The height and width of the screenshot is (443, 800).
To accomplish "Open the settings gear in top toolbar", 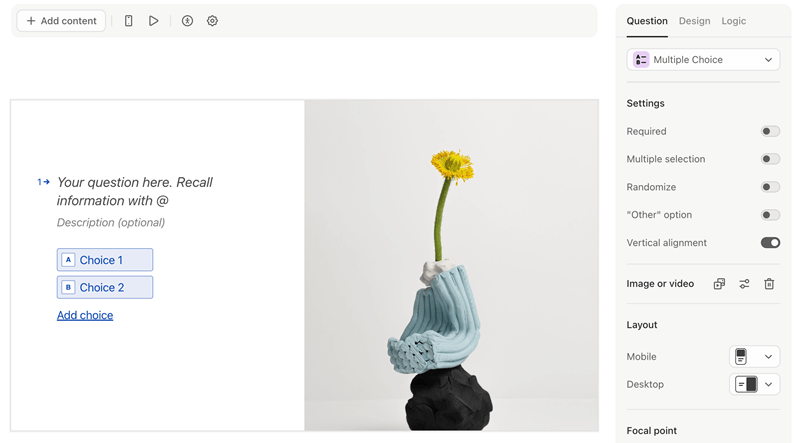I will pyautogui.click(x=212, y=21).
